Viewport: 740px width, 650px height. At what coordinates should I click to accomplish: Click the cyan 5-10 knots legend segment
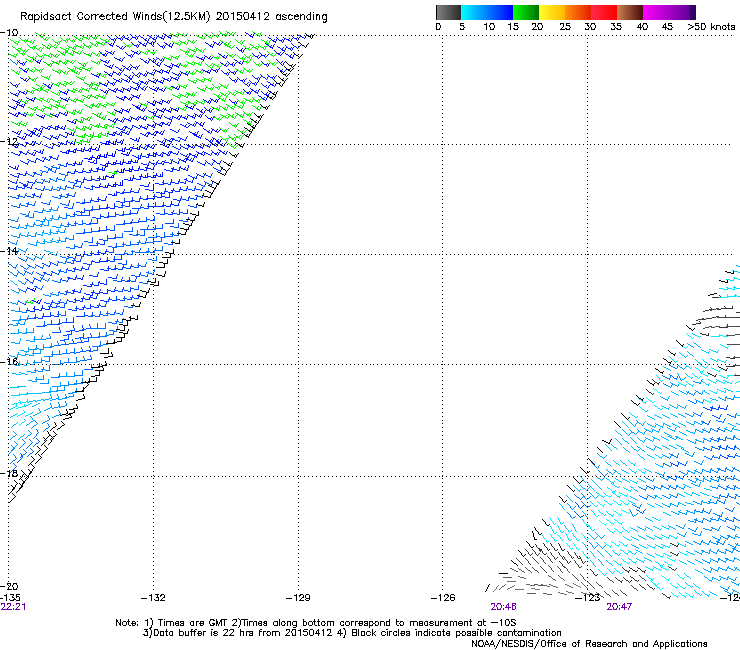pyautogui.click(x=474, y=12)
